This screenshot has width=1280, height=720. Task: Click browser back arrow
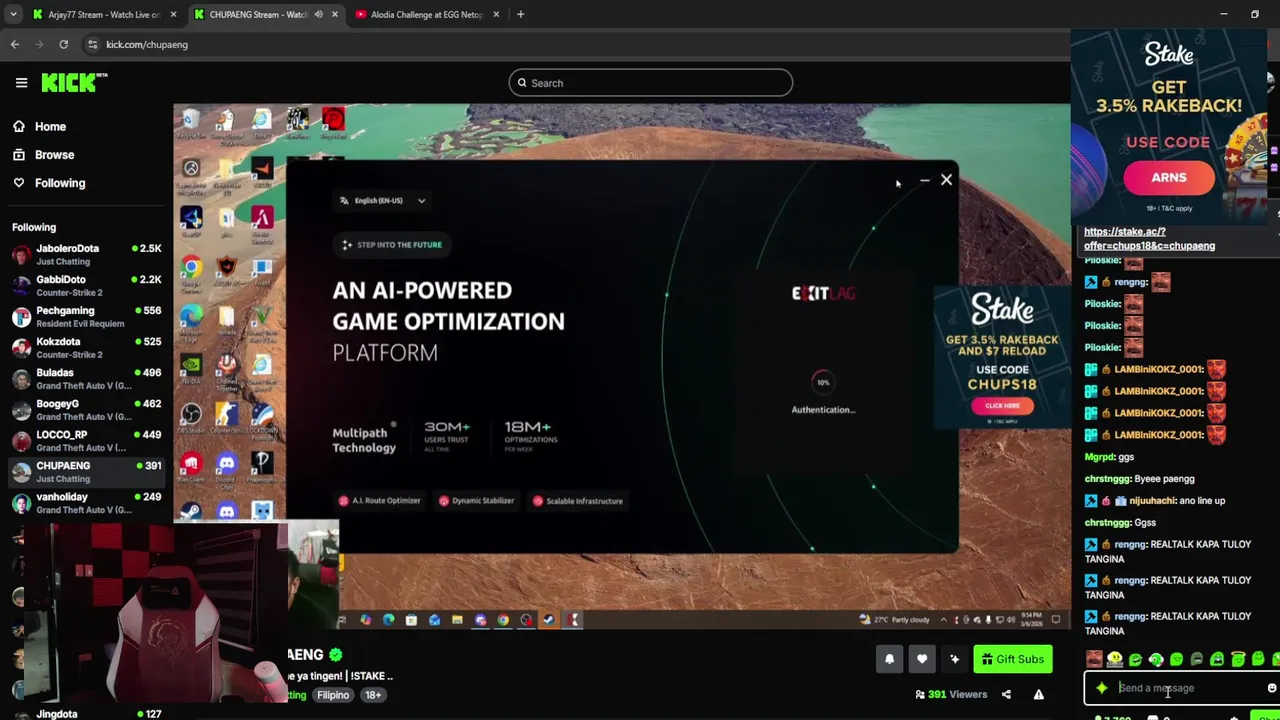click(15, 44)
